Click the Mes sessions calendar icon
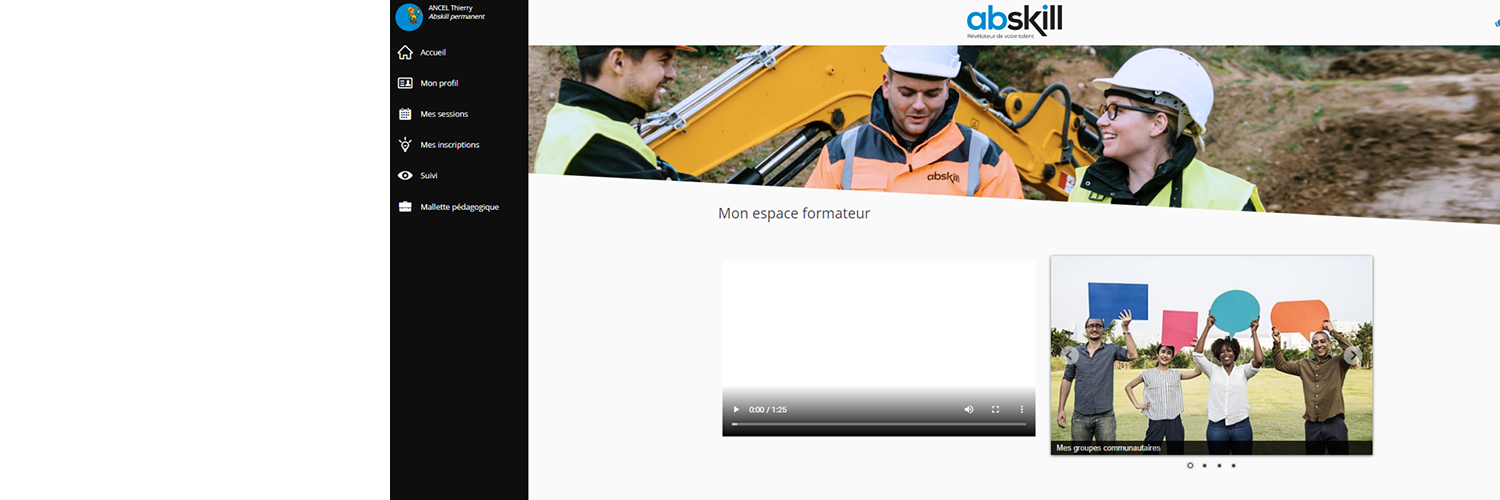Viewport: 1500px width, 500px height. pos(405,114)
